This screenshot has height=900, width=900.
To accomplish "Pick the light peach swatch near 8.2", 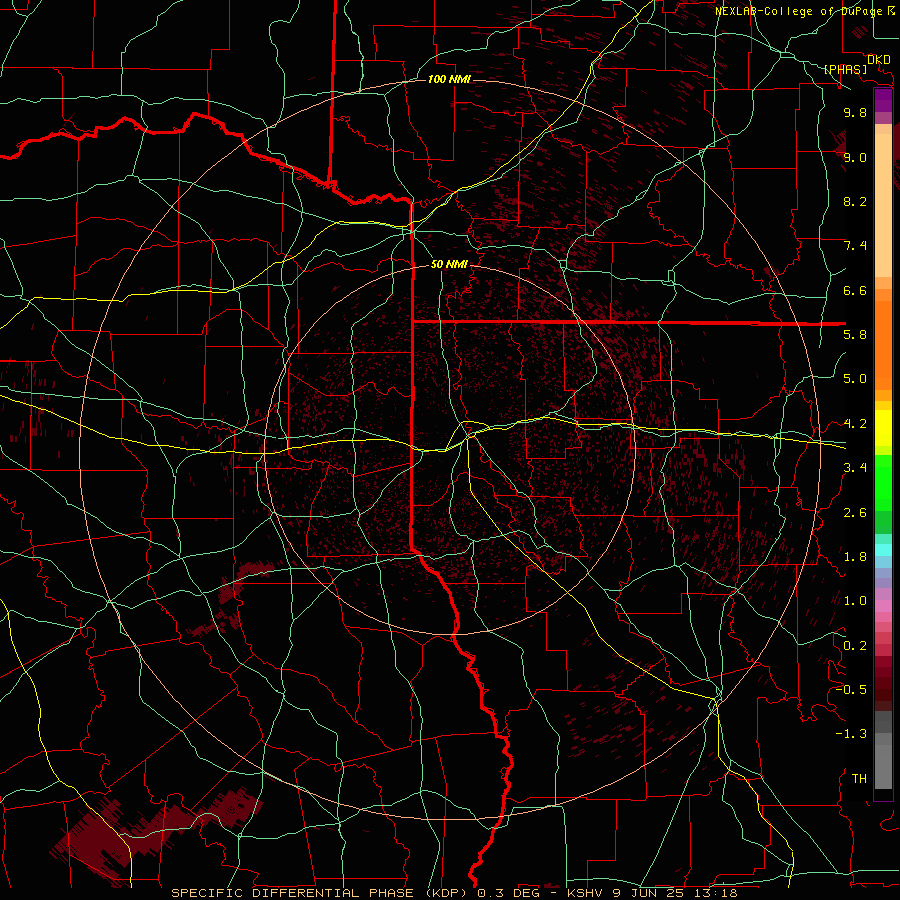I will [x=883, y=205].
